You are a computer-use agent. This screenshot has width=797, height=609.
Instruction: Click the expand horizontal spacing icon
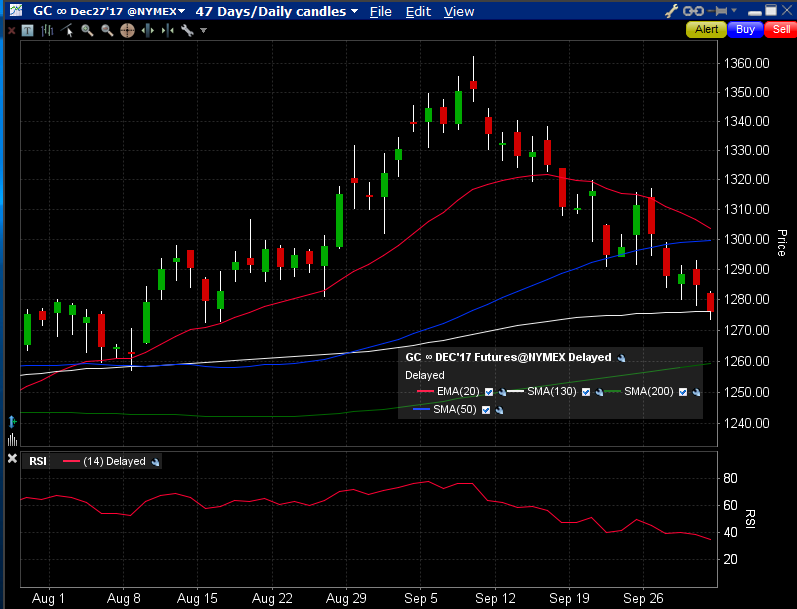(147, 31)
